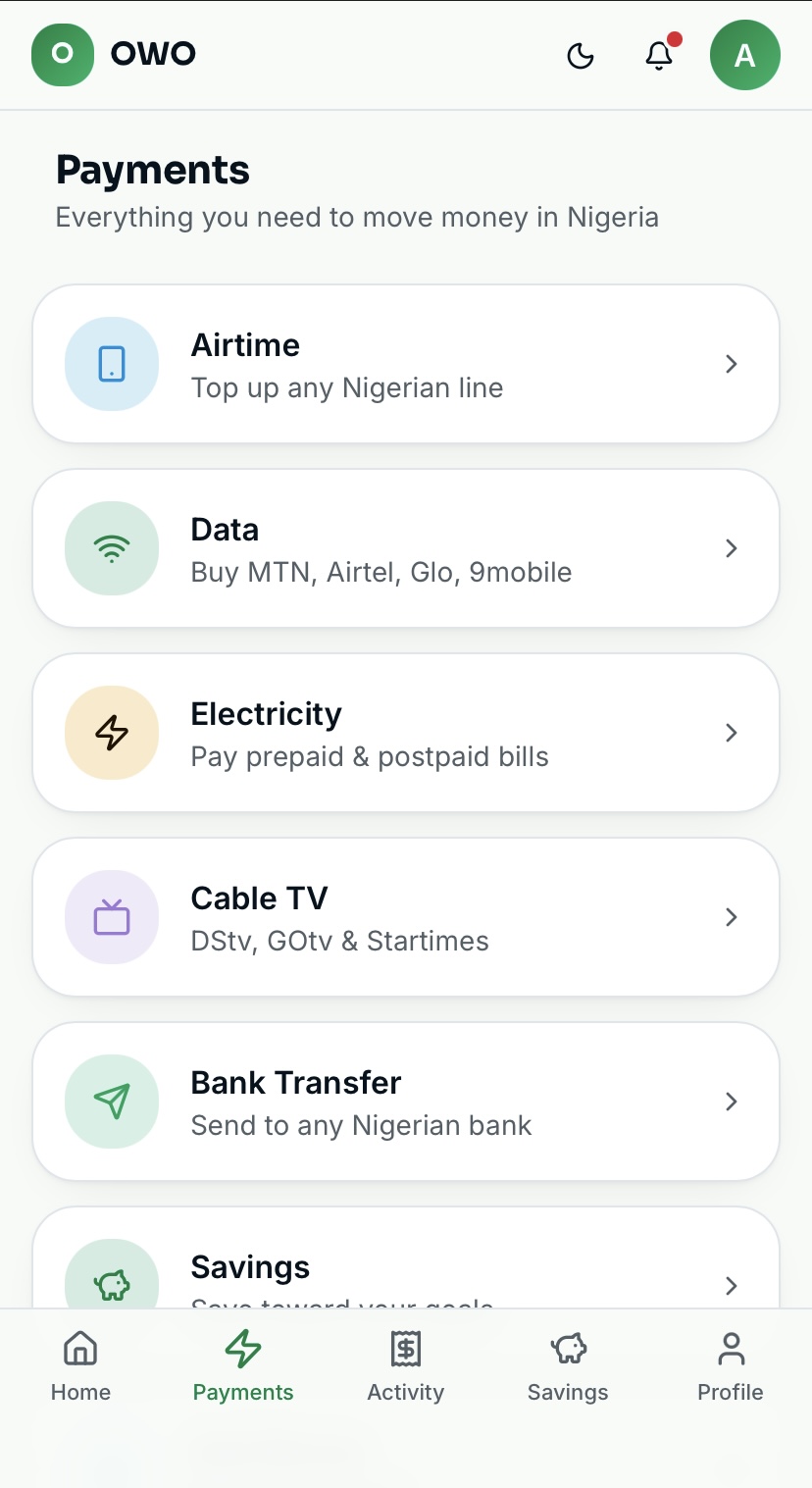Open the Profile tab
The height and width of the screenshot is (1488, 812).
[x=731, y=1366]
